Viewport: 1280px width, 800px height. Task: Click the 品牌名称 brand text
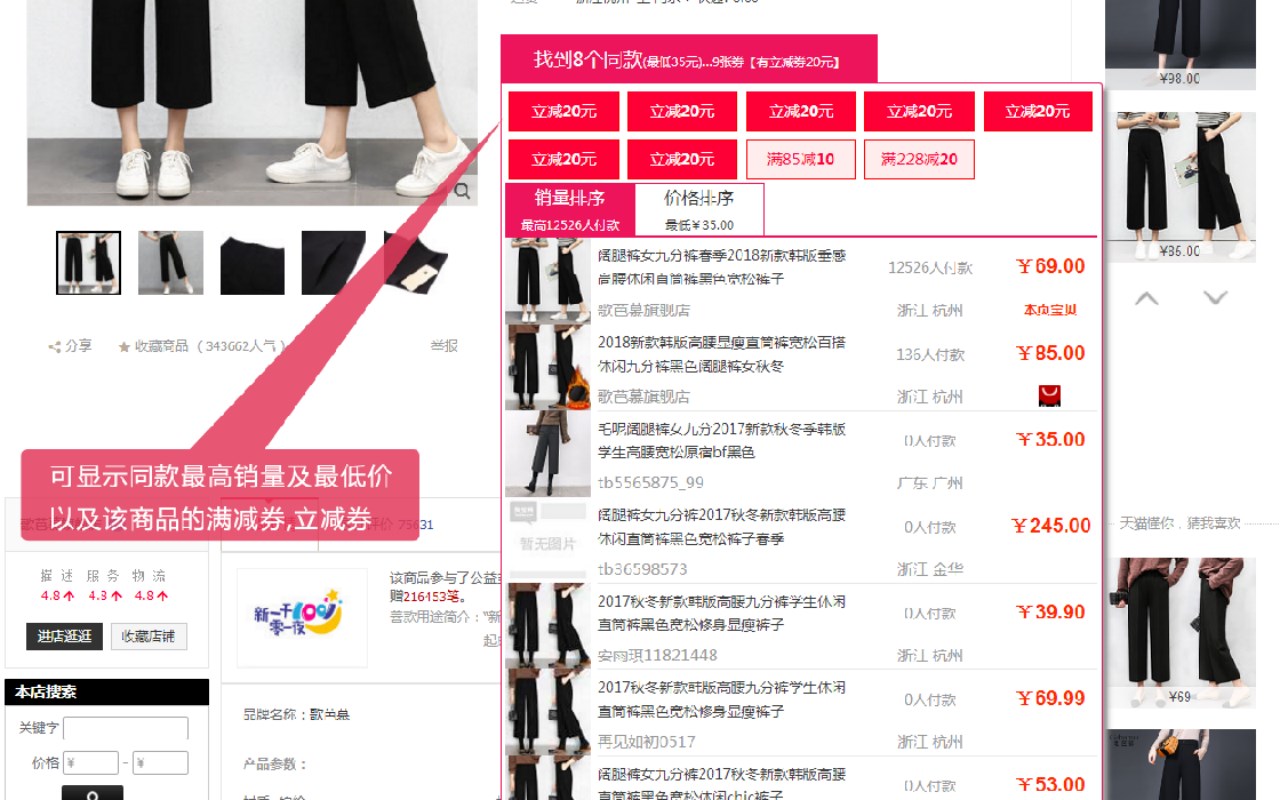(296, 715)
